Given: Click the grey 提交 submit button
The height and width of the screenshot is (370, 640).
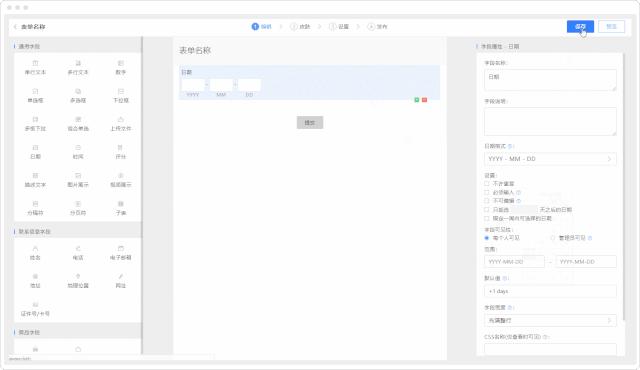Looking at the screenshot, I should [x=310, y=122].
